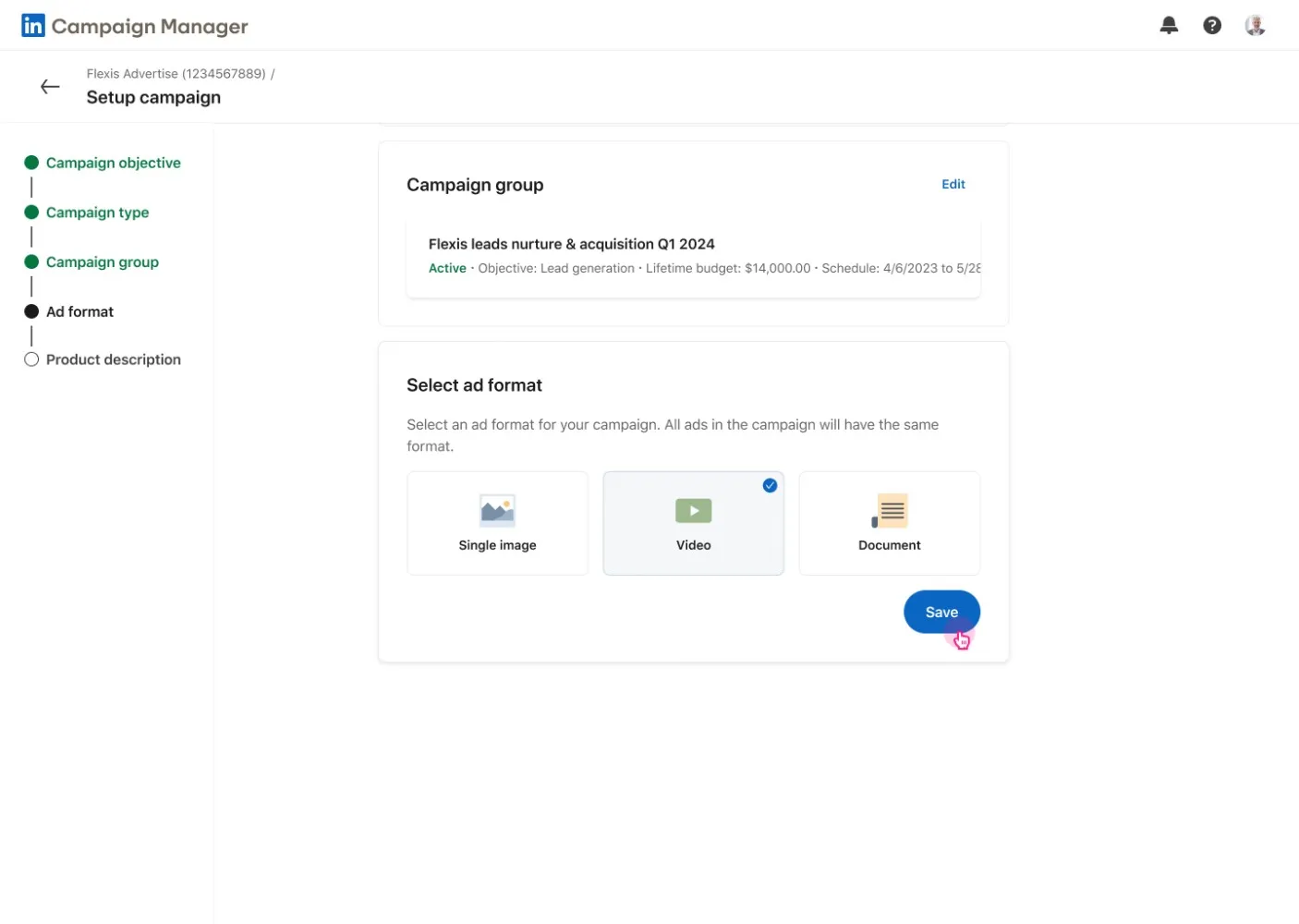Click the Active status text
The width and height of the screenshot is (1299, 924).
pyautogui.click(x=447, y=268)
